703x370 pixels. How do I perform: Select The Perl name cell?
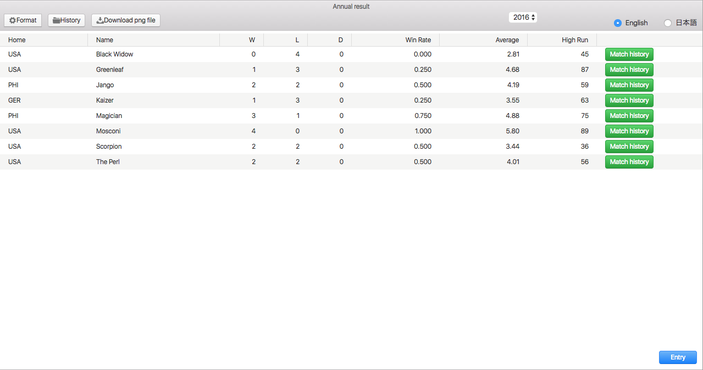pyautogui.click(x=108, y=162)
